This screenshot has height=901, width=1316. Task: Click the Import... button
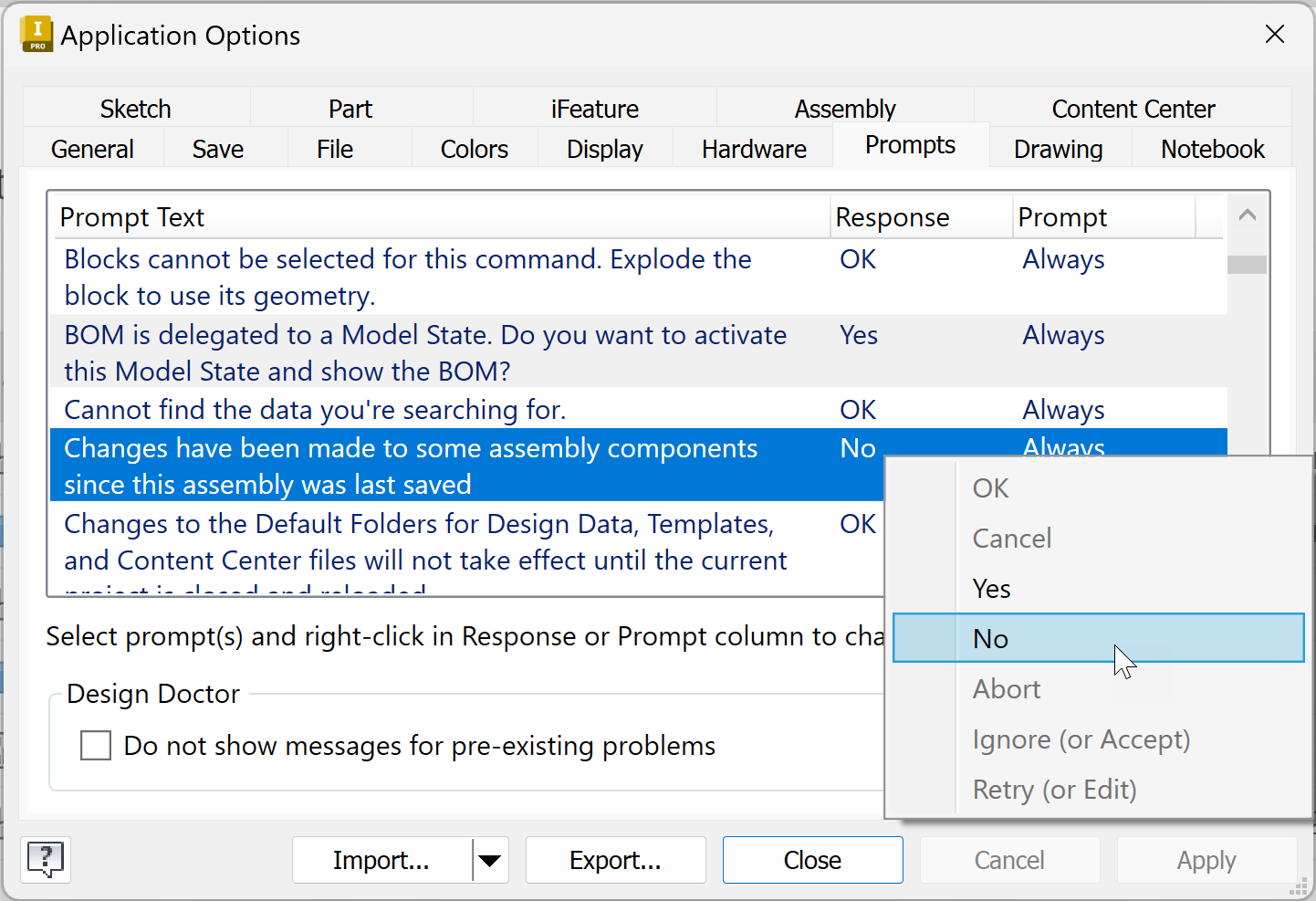(381, 860)
